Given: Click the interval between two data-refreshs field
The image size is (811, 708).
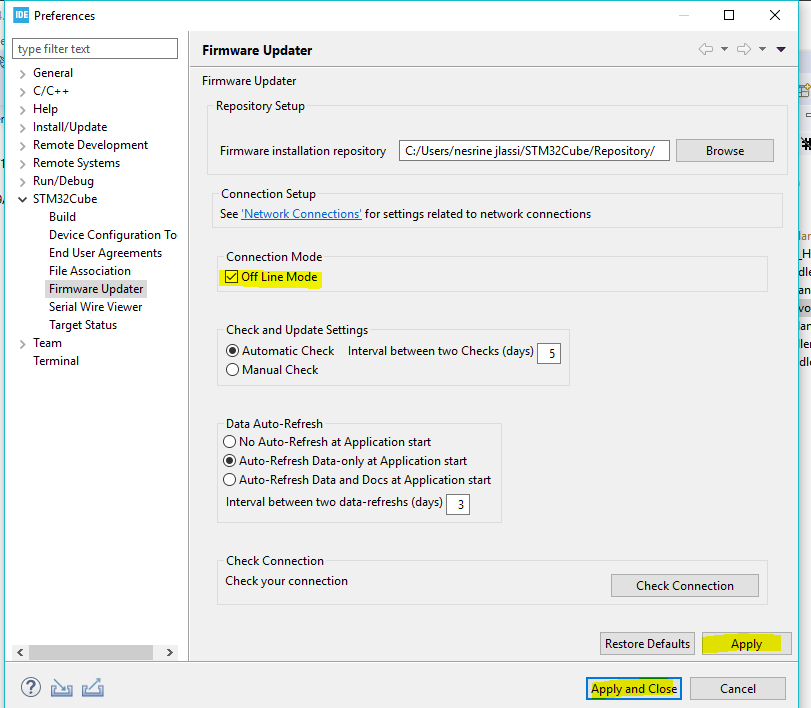Looking at the screenshot, I should pyautogui.click(x=458, y=504).
